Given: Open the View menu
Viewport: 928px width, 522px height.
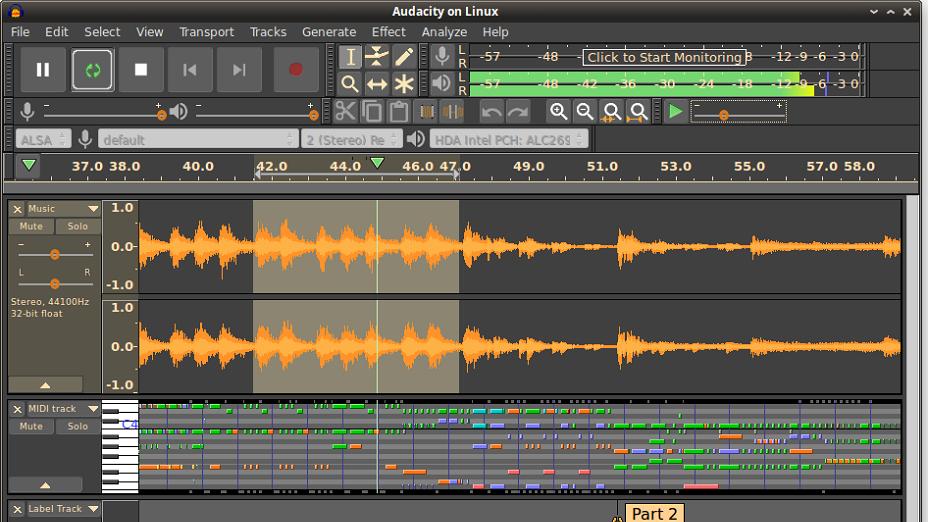Looking at the screenshot, I should [x=150, y=32].
